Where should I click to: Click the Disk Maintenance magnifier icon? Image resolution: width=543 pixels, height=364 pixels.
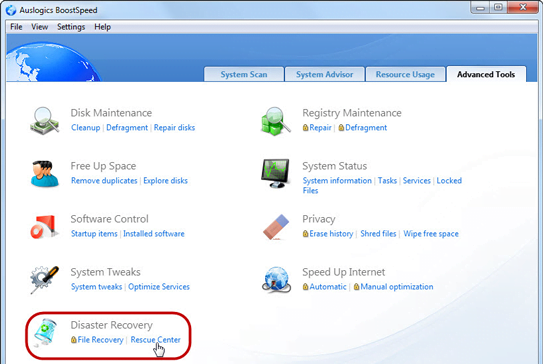click(44, 121)
